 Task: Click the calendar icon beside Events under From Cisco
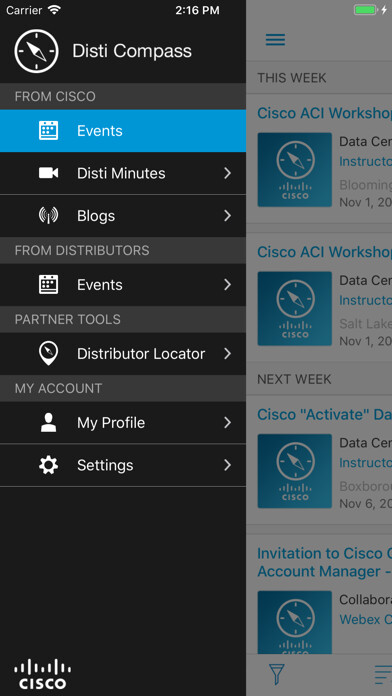tap(48, 130)
